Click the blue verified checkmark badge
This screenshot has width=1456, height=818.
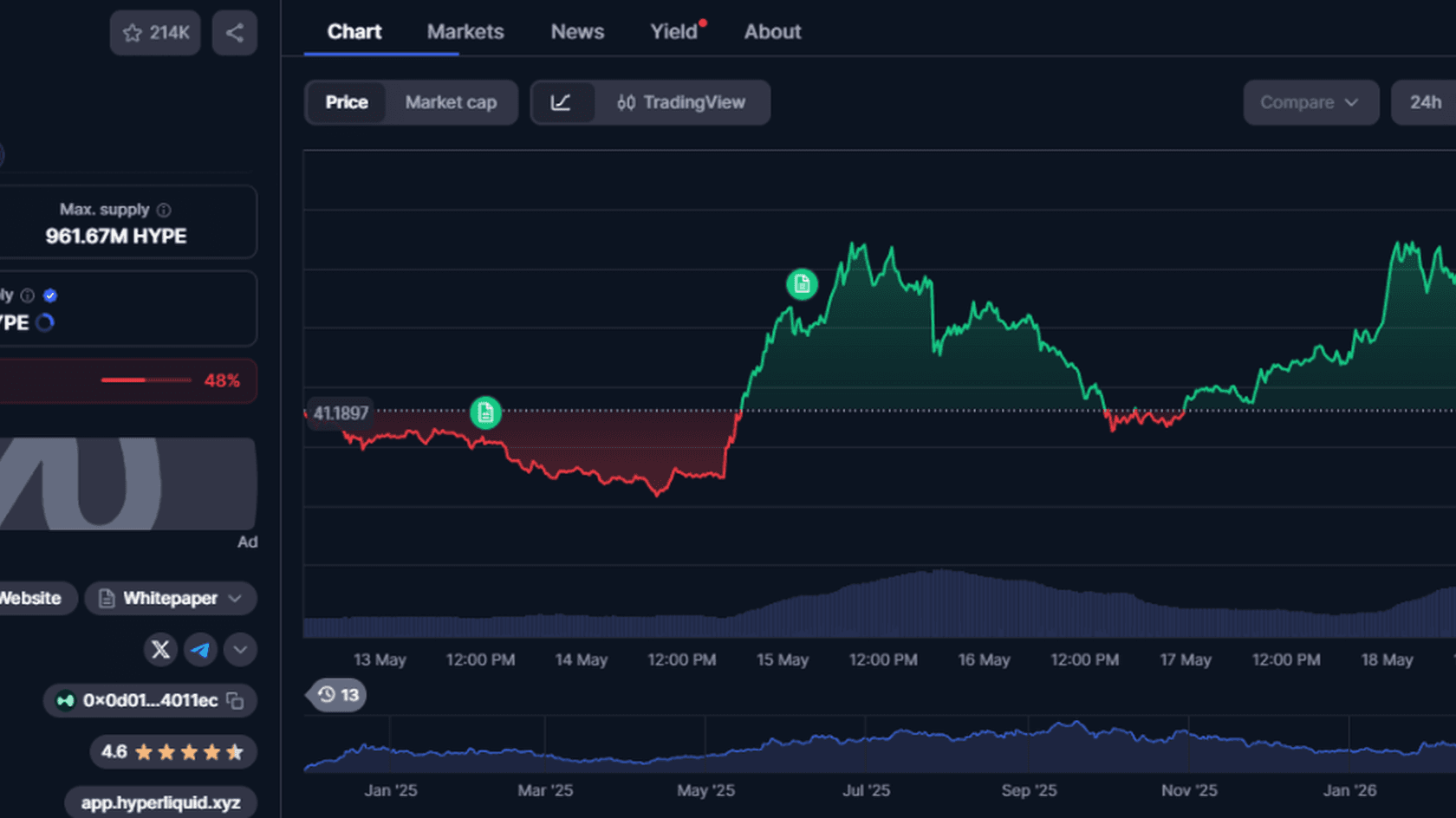(50, 295)
